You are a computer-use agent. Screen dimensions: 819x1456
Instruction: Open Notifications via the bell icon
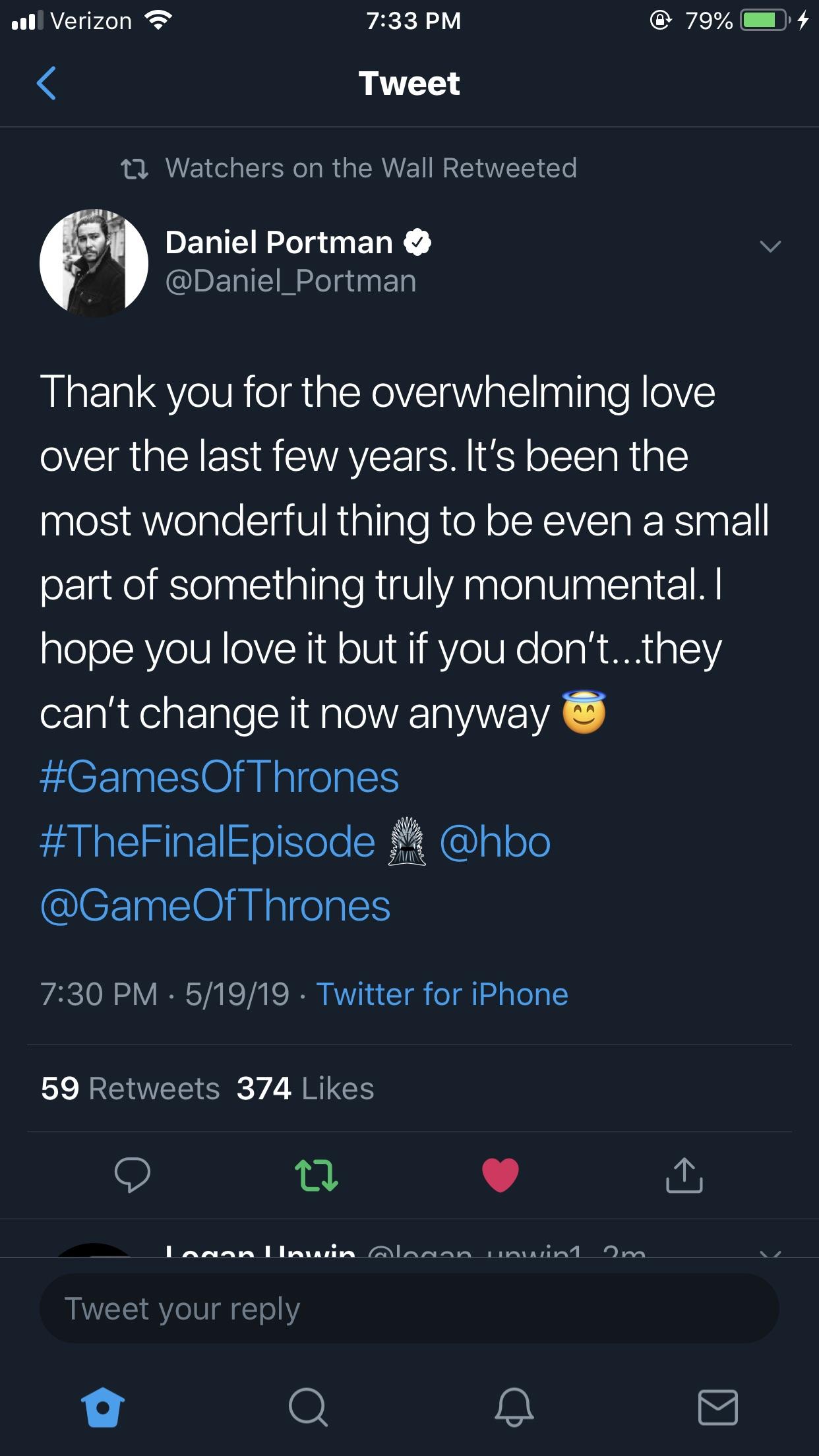(x=512, y=1407)
